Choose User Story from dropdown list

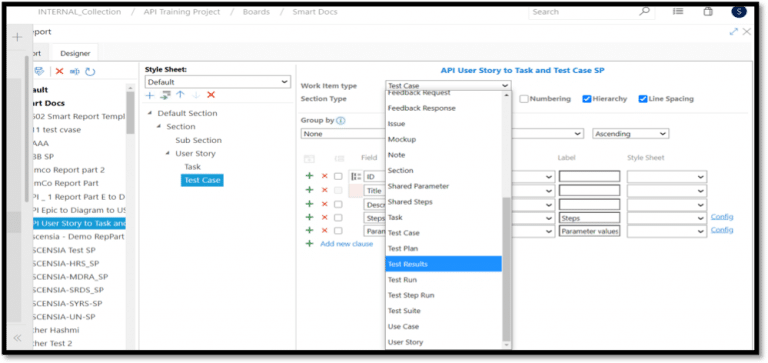coord(406,342)
